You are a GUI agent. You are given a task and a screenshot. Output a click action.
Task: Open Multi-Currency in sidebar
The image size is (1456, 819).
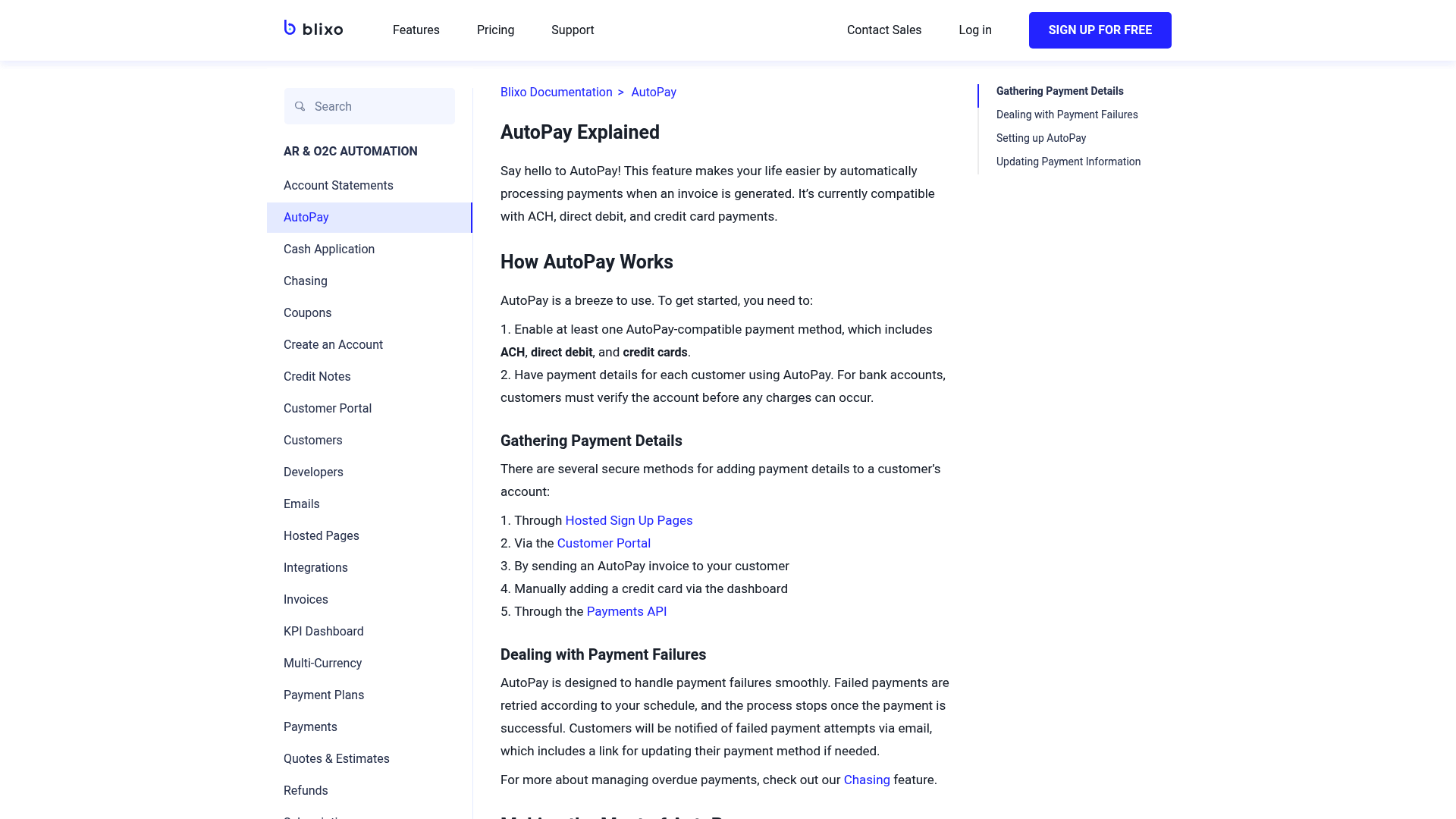(322, 664)
